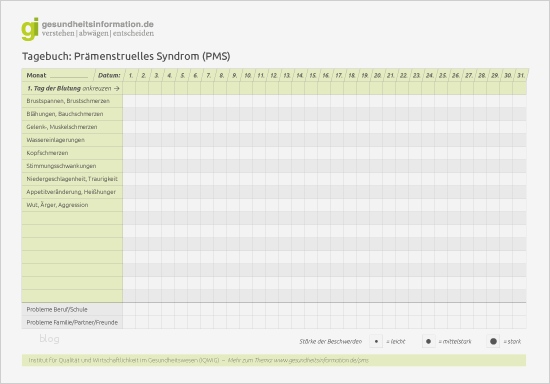Click the day 1. column header
The image size is (550, 384).
coord(130,75)
